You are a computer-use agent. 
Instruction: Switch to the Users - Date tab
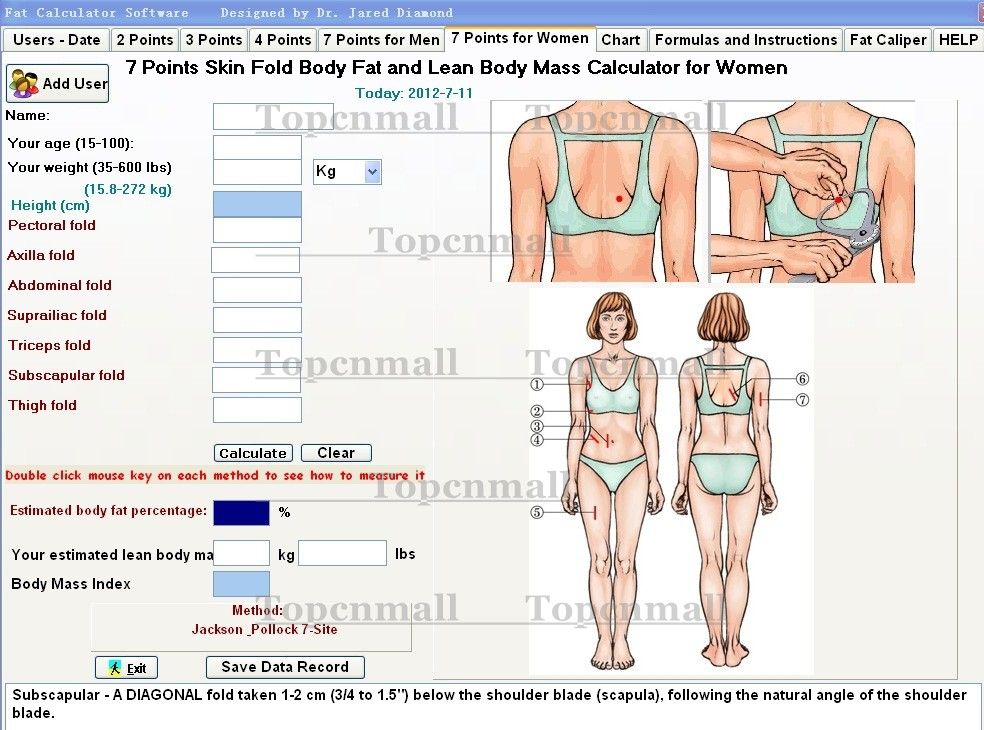(56, 40)
